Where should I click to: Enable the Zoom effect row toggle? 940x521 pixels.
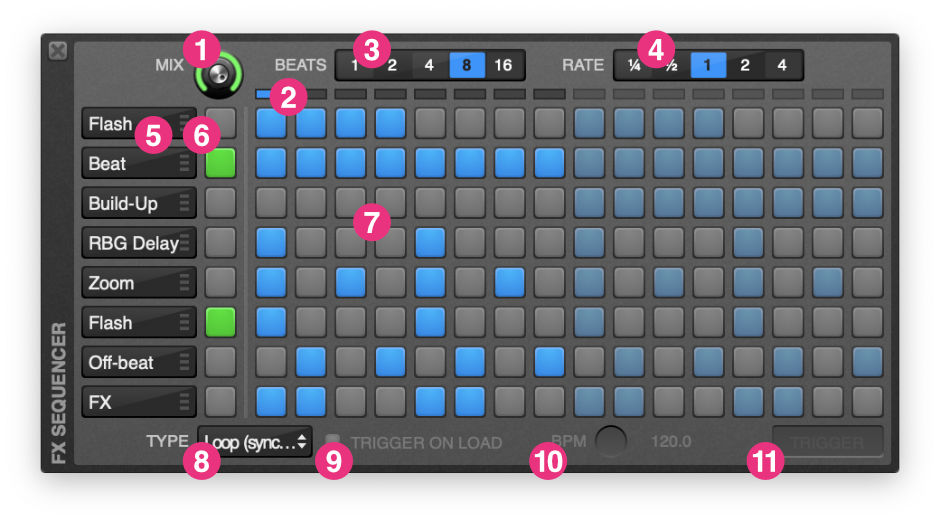(221, 282)
